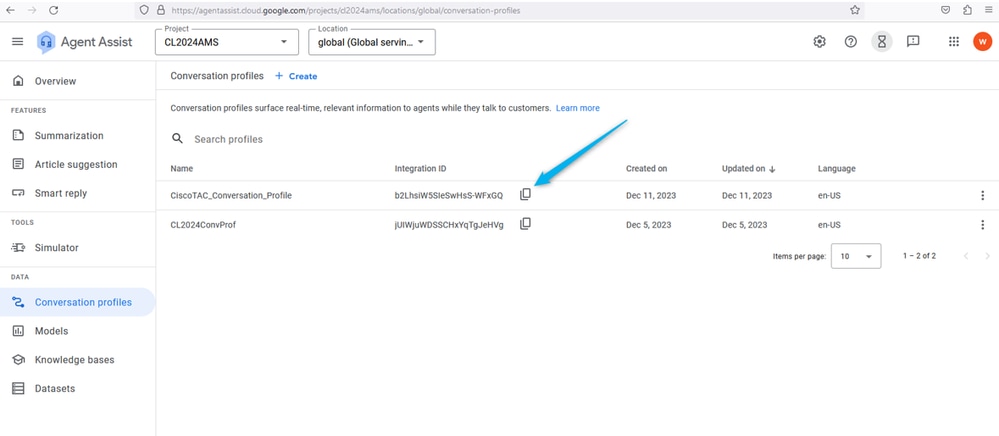999x436 pixels.
Task: Open the settings gear icon
Action: [x=819, y=41]
